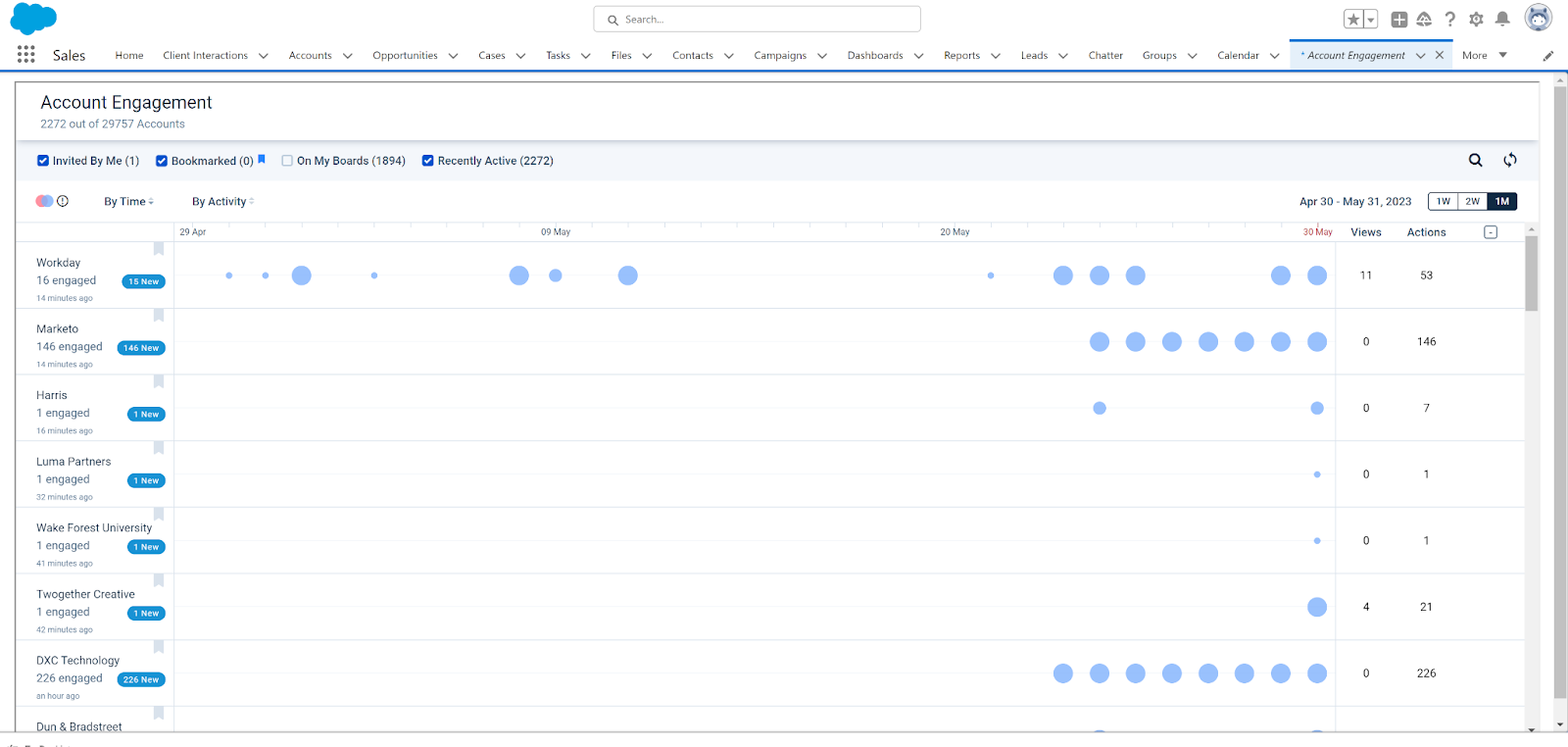The height and width of the screenshot is (747, 1568).
Task: Uncheck Recently Active filter
Action: coord(428,161)
